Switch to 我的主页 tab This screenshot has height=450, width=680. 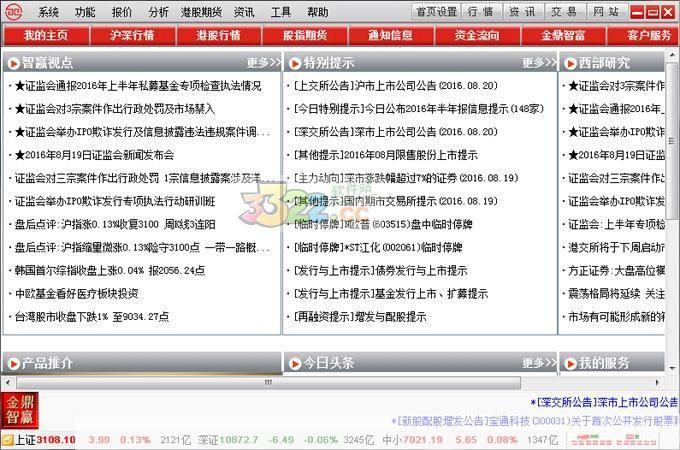click(46, 35)
